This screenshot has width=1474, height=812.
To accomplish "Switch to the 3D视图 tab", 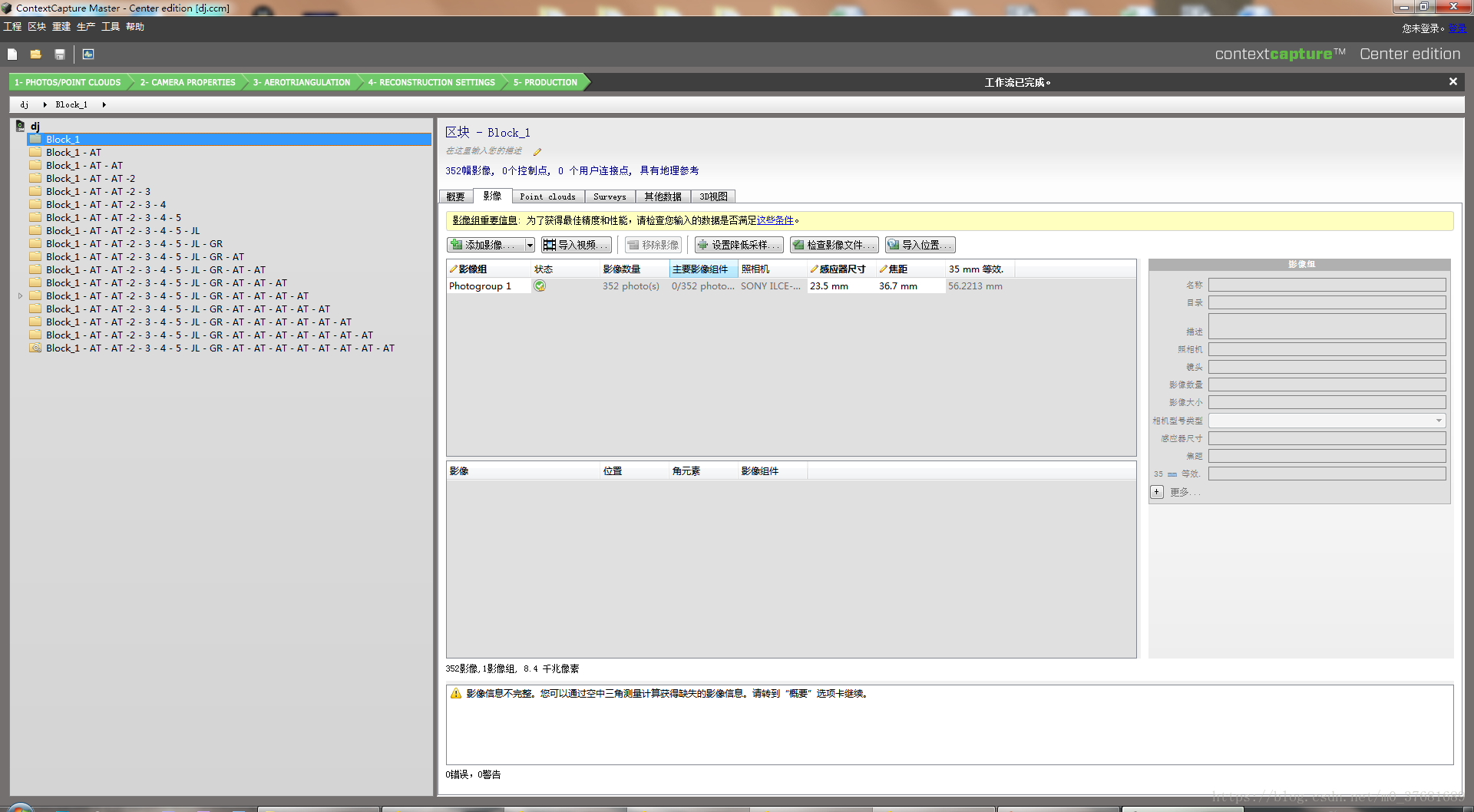I will tap(713, 196).
